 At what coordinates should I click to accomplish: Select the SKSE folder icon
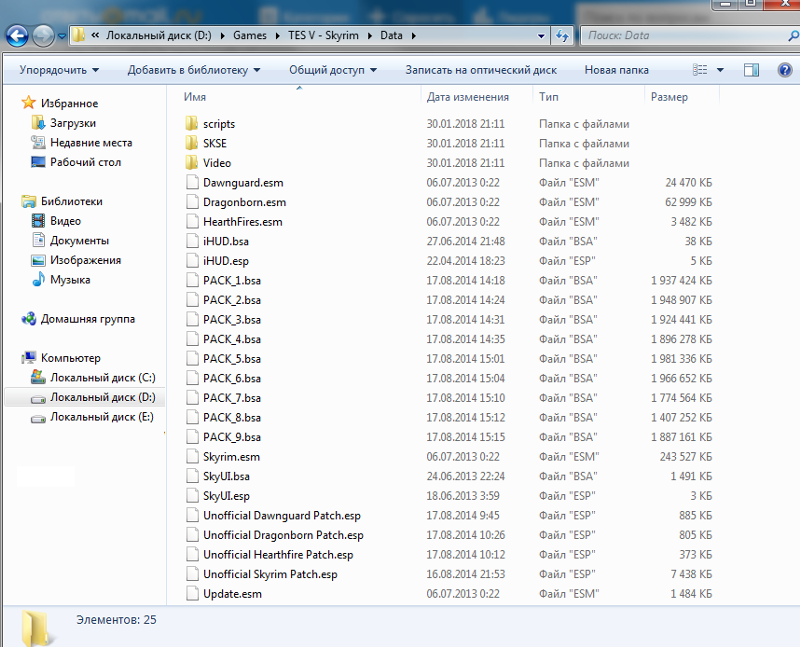point(192,143)
